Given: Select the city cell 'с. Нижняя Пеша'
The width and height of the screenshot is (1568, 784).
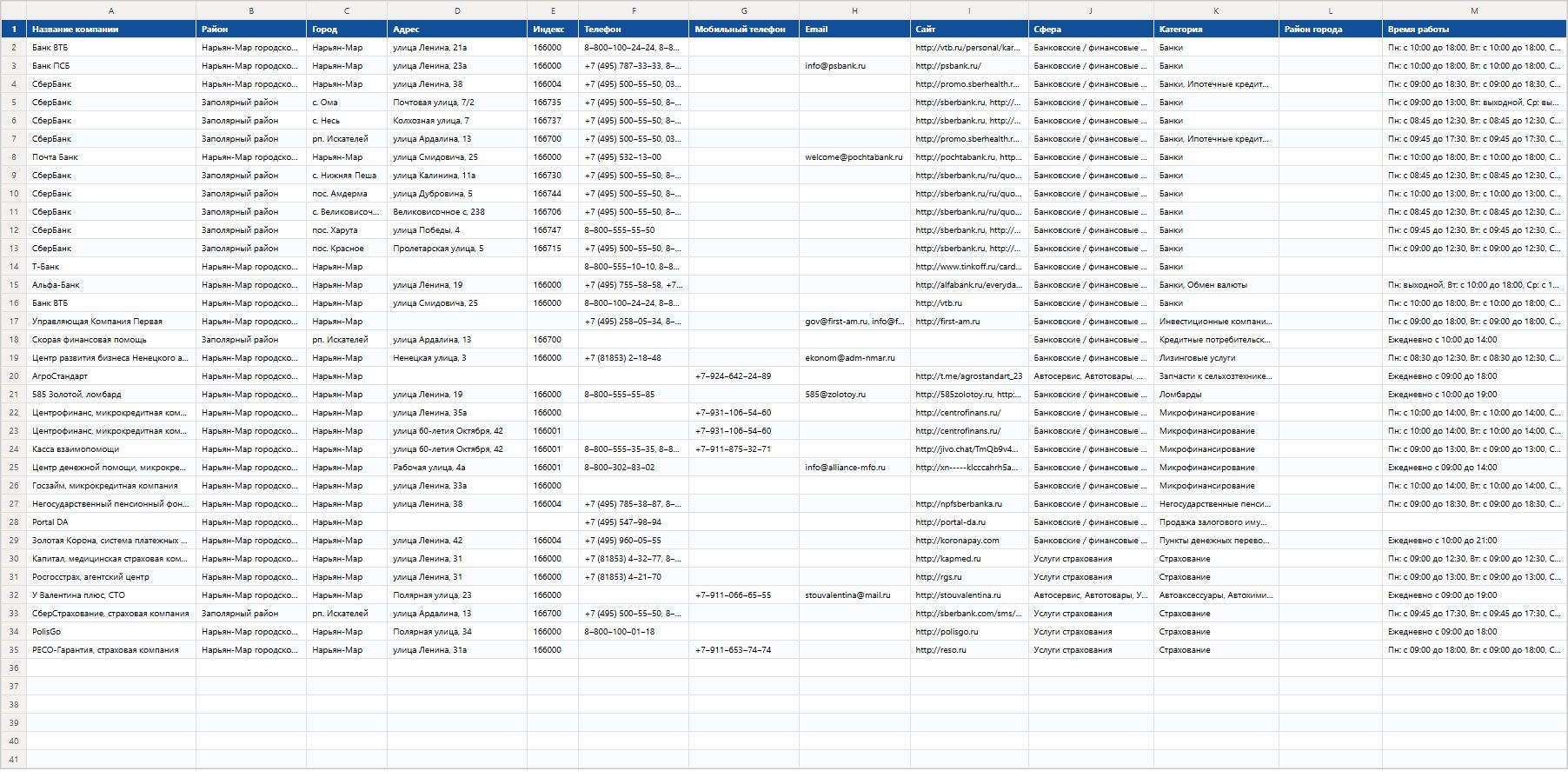Looking at the screenshot, I should pyautogui.click(x=347, y=176).
